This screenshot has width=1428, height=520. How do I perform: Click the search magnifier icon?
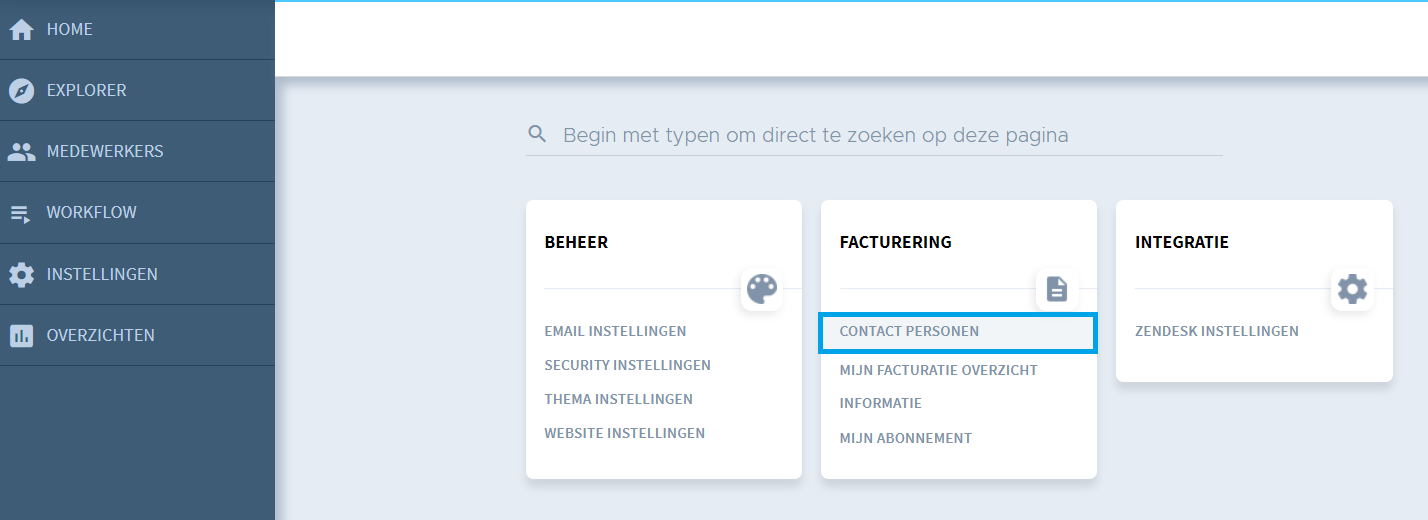pos(538,134)
